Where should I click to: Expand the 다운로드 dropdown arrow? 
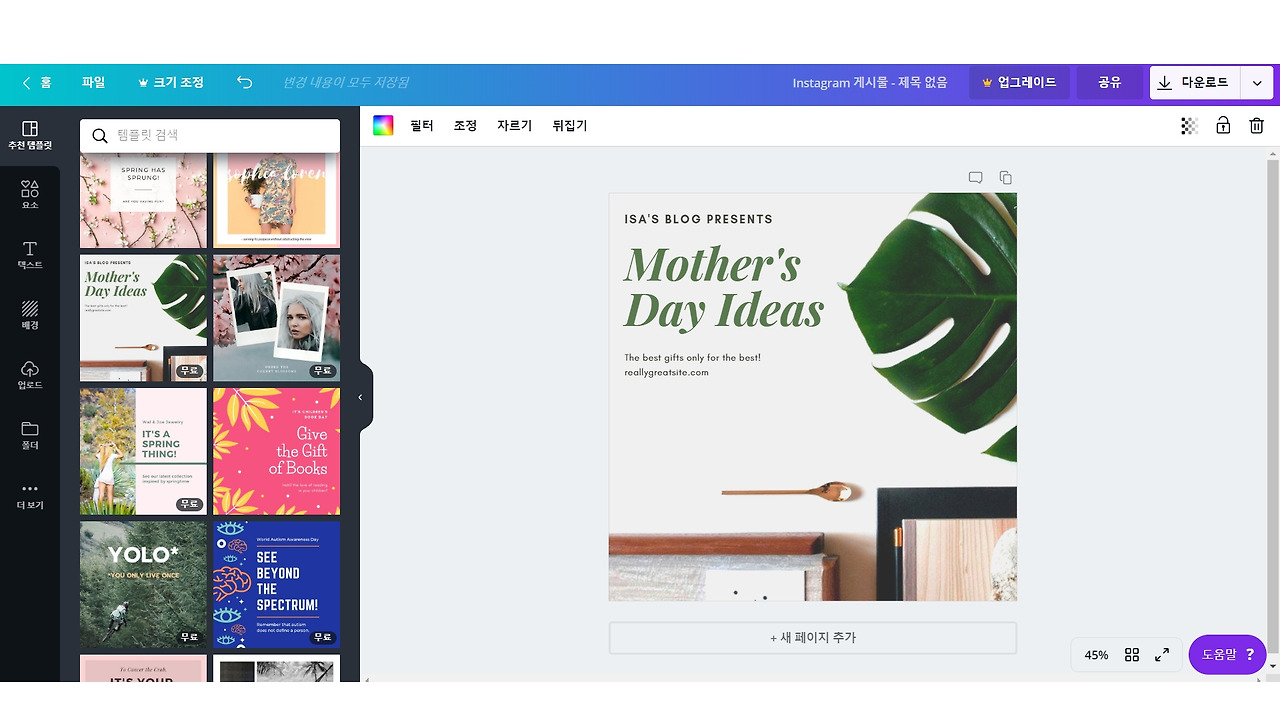(x=1256, y=83)
